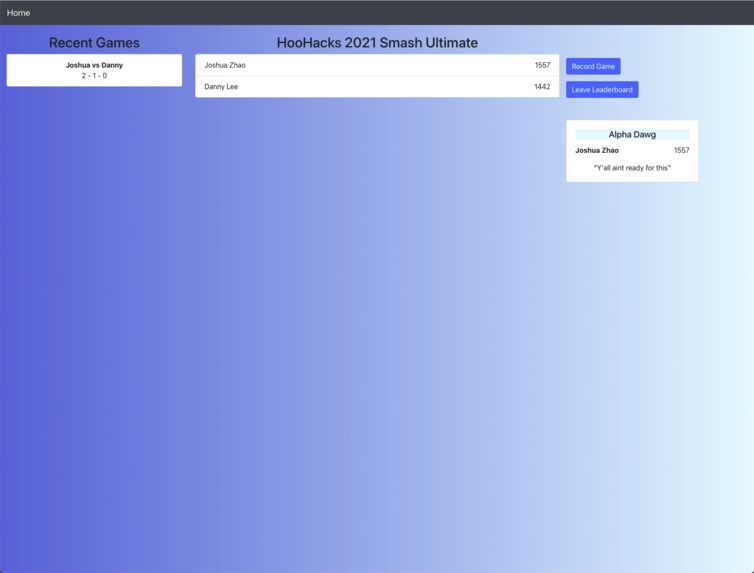This screenshot has width=754, height=573.
Task: Select the Danny Lee leaderboard row
Action: [377, 87]
